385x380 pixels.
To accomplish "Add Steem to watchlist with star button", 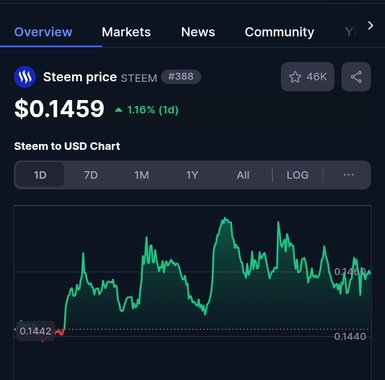I will [308, 77].
